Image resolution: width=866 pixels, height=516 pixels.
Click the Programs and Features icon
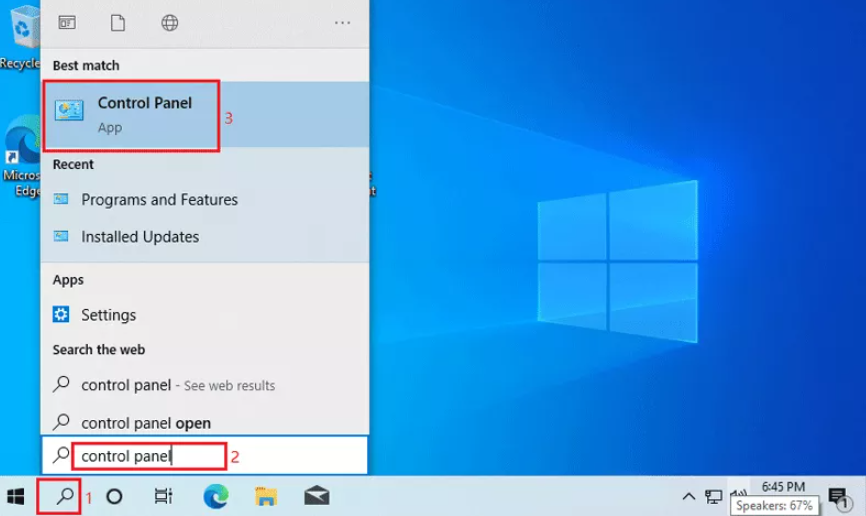point(61,199)
